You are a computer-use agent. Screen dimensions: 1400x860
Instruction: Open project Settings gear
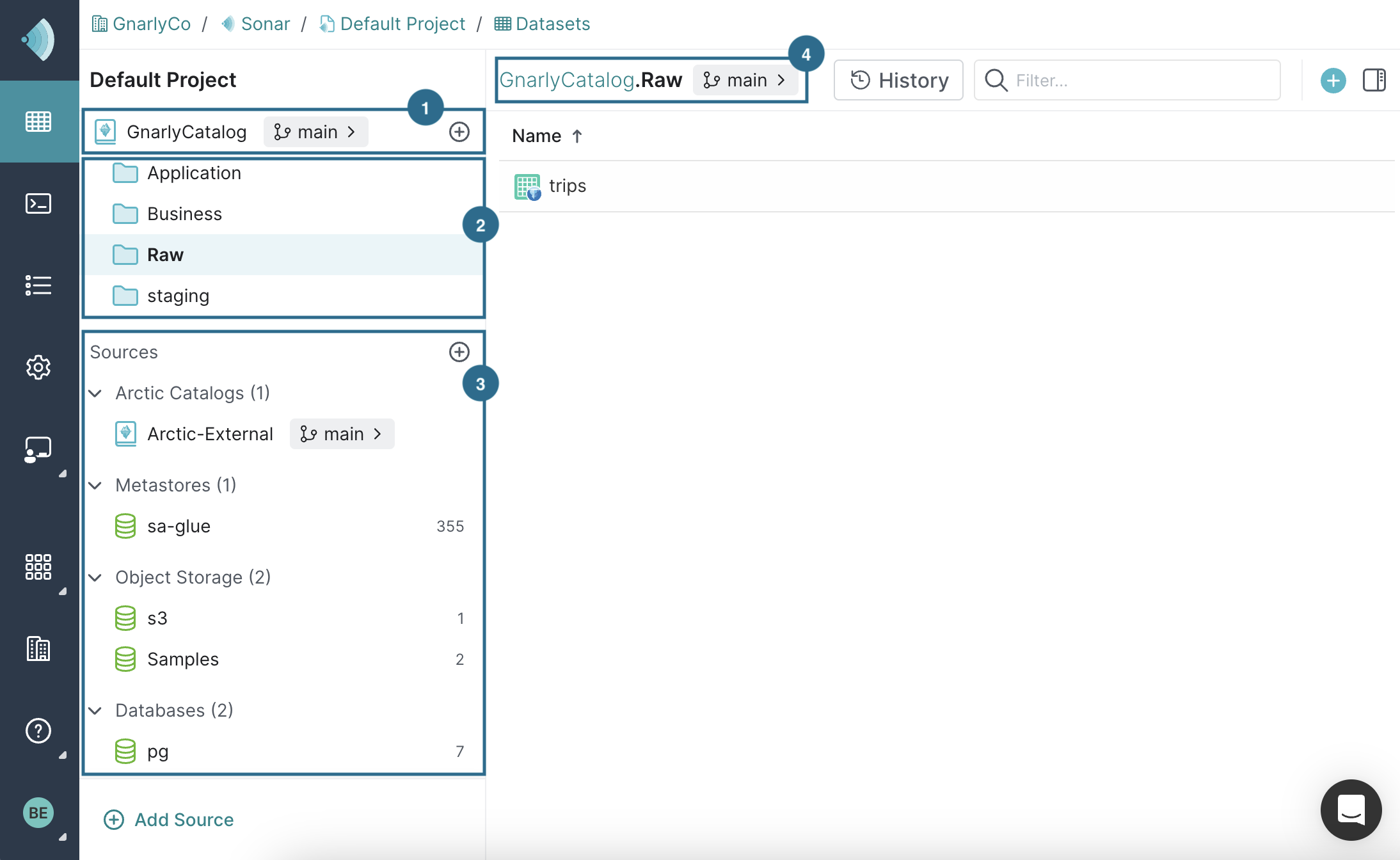pos(39,367)
